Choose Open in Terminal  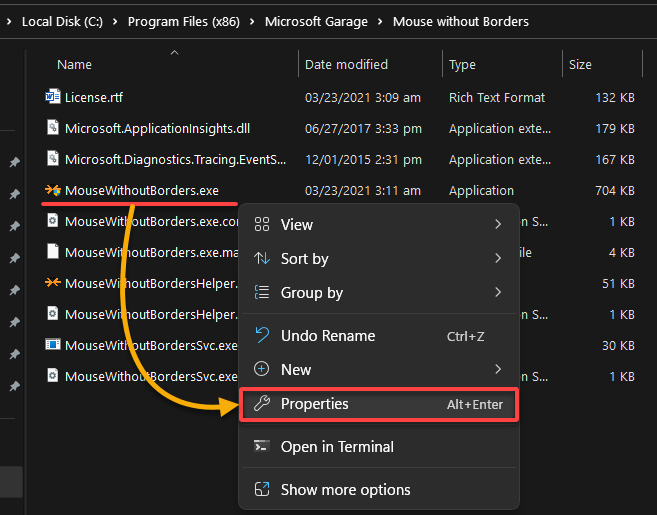[379, 446]
